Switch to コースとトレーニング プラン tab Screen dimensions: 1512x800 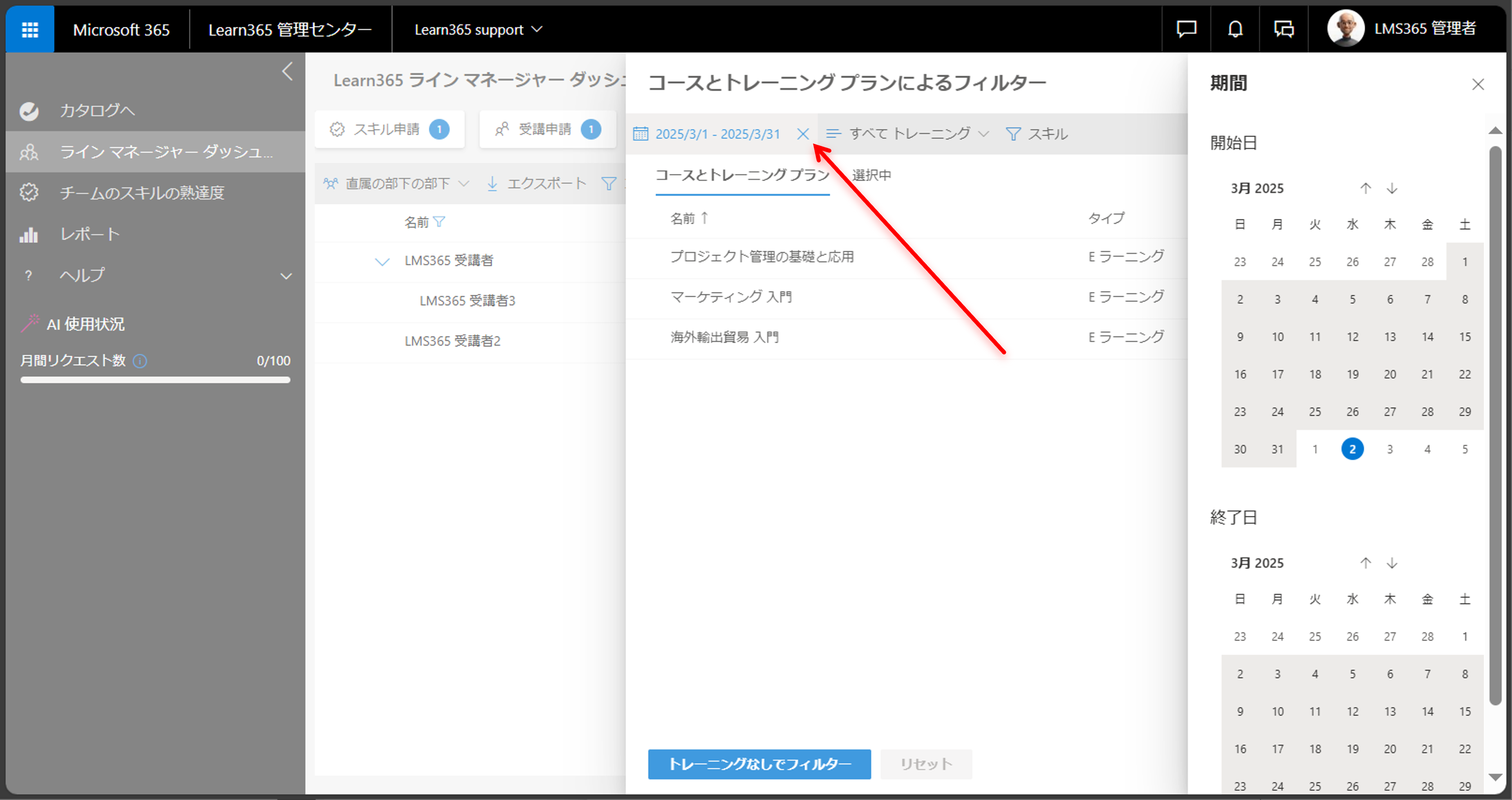coord(742,175)
